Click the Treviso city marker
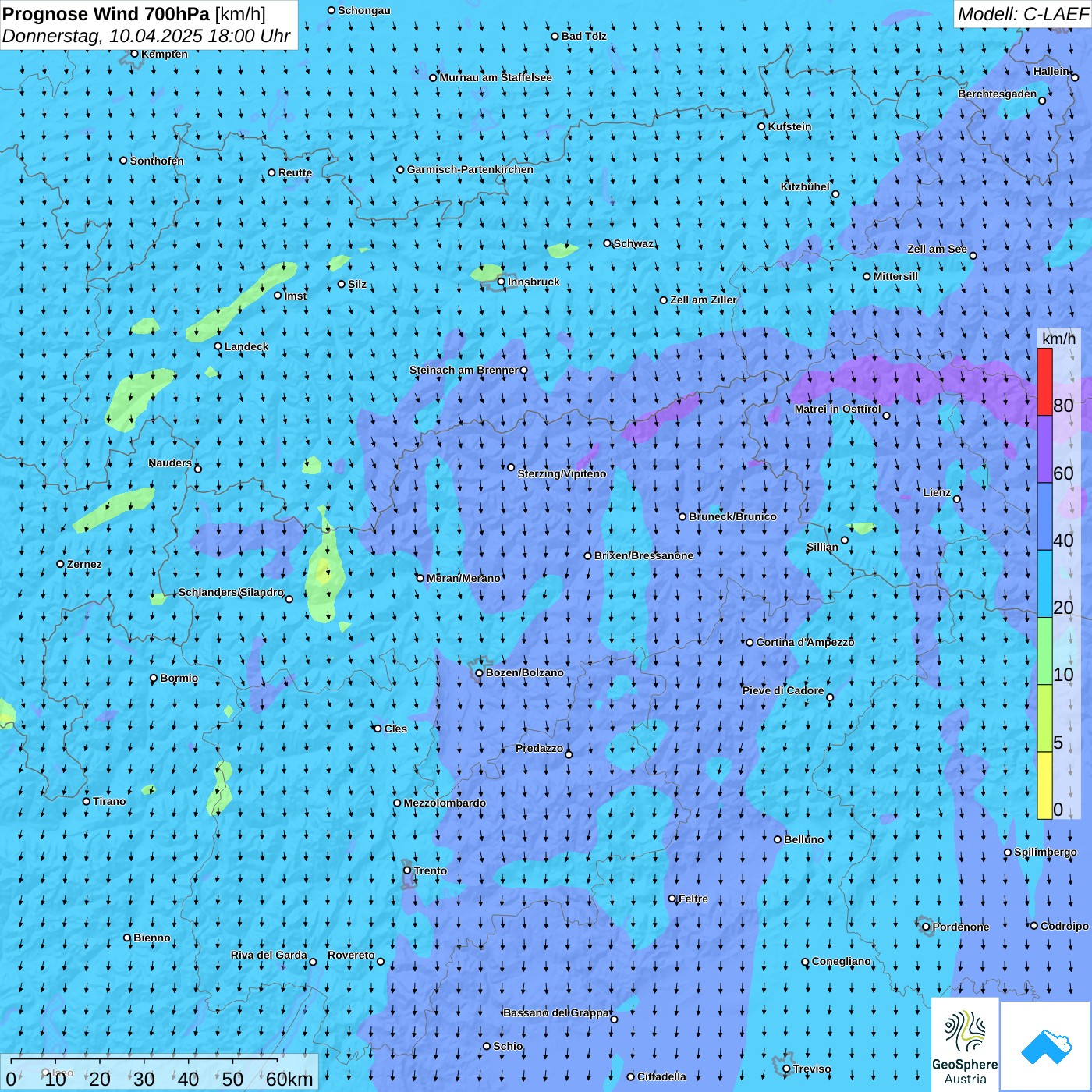Viewport: 1092px width, 1092px height. point(786,1069)
